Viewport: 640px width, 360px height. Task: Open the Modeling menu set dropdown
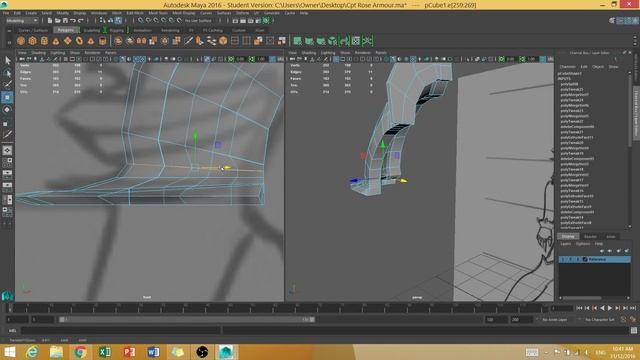coord(22,20)
